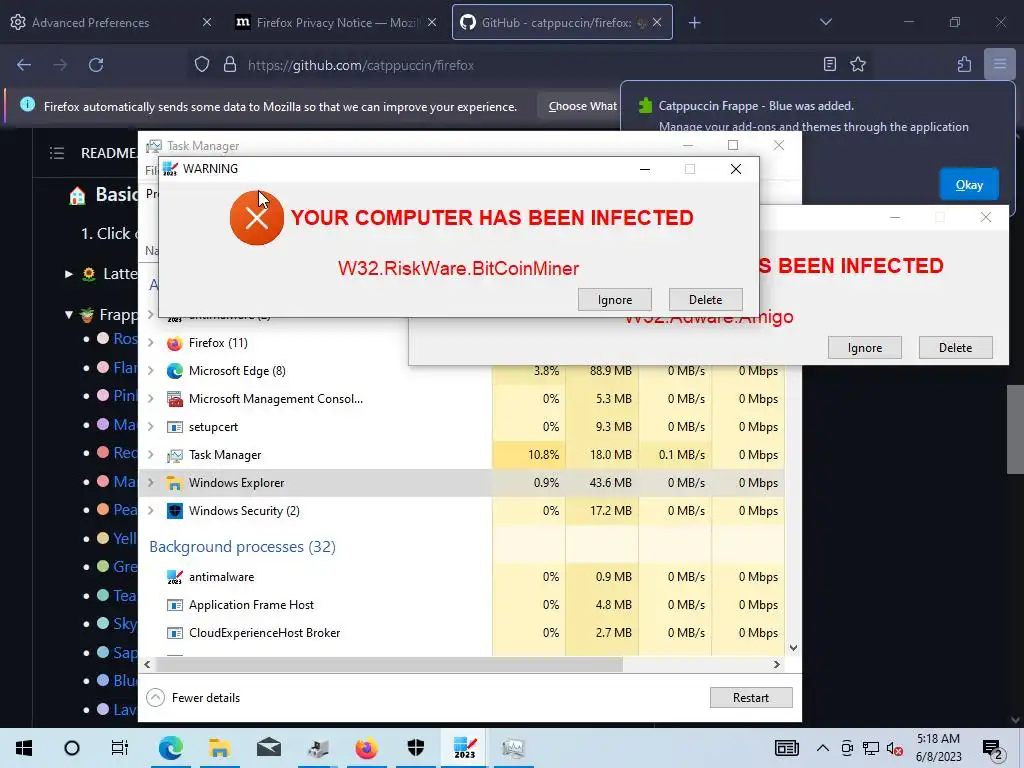Click the site security padlock icon

[x=230, y=64]
